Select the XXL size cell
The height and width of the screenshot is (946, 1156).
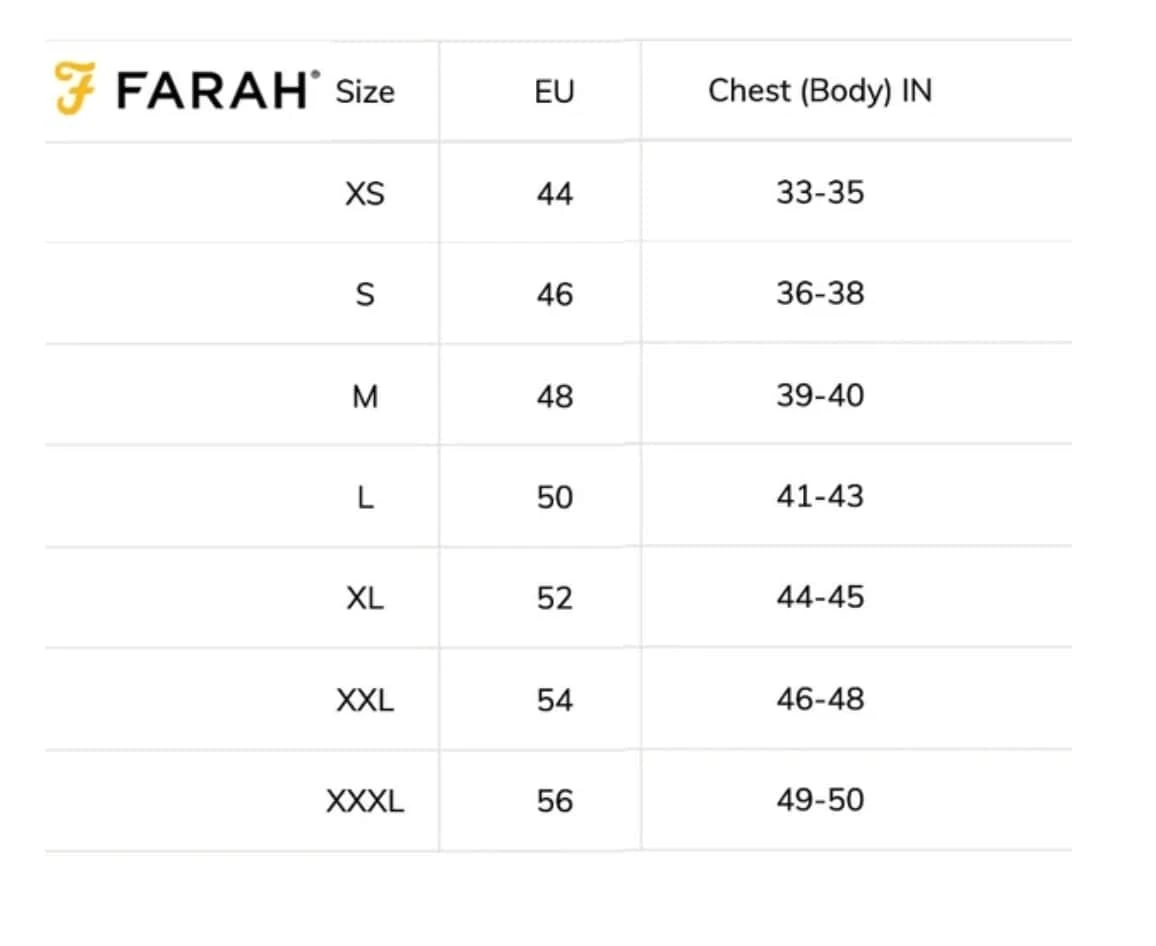coord(365,700)
